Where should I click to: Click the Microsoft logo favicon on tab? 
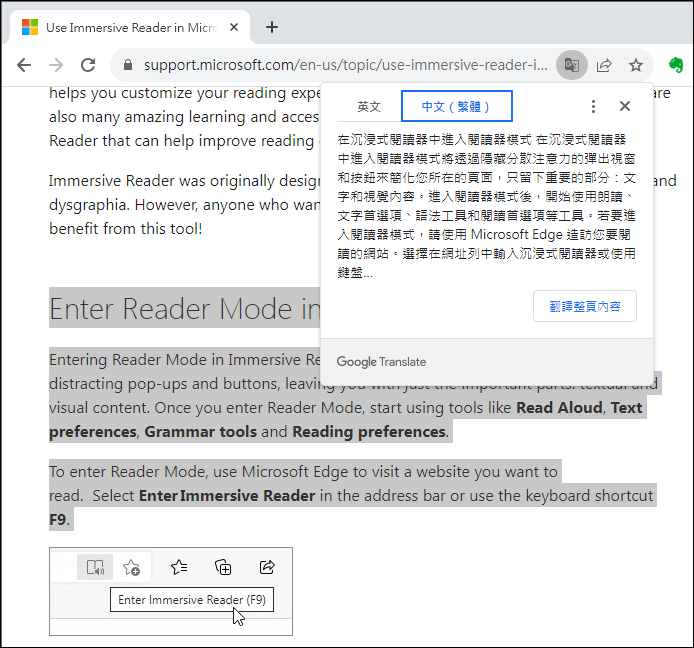(x=30, y=27)
